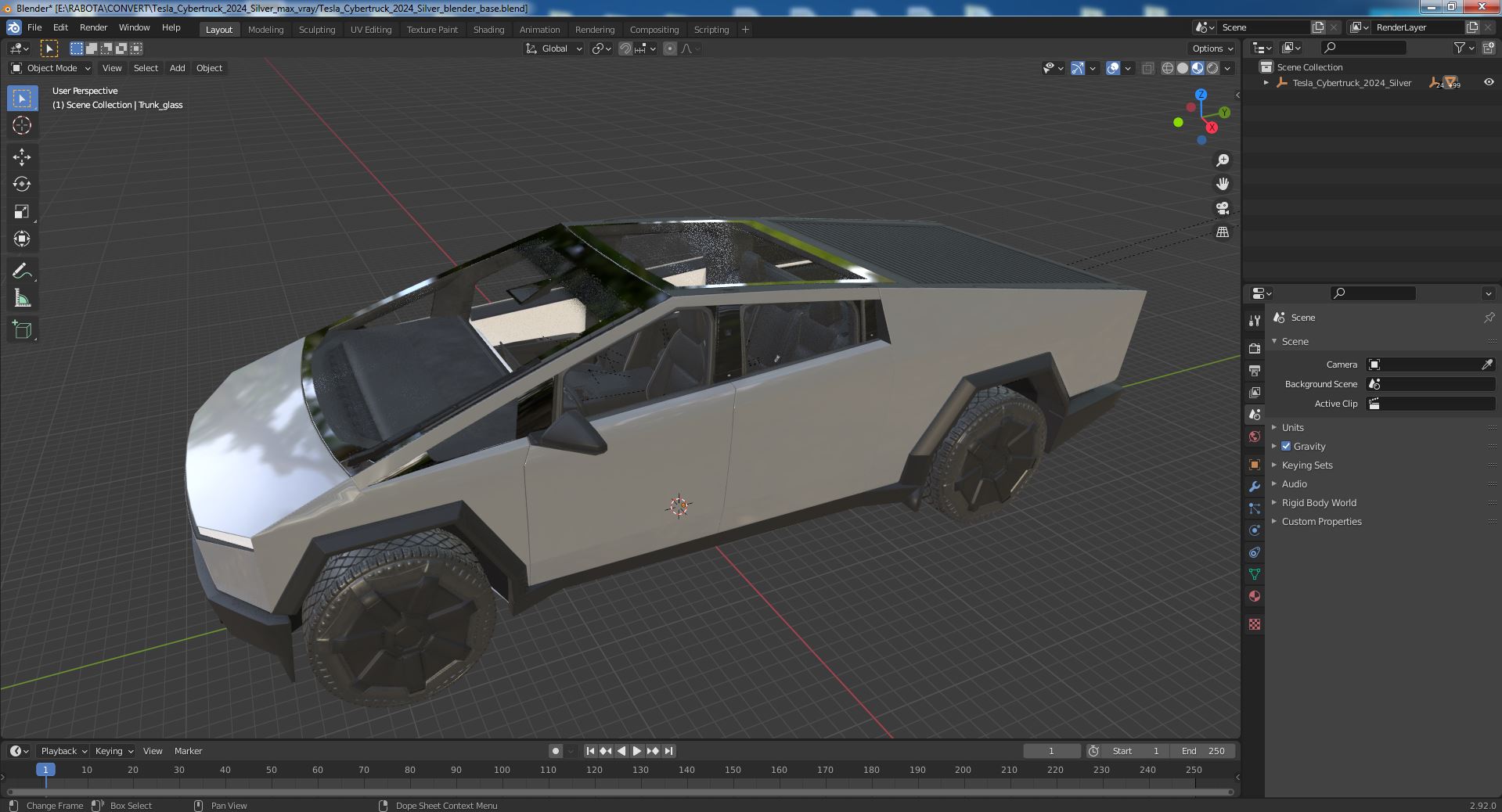The width and height of the screenshot is (1502, 812).
Task: Expand the Rigid Body World panel
Action: tap(1318, 502)
